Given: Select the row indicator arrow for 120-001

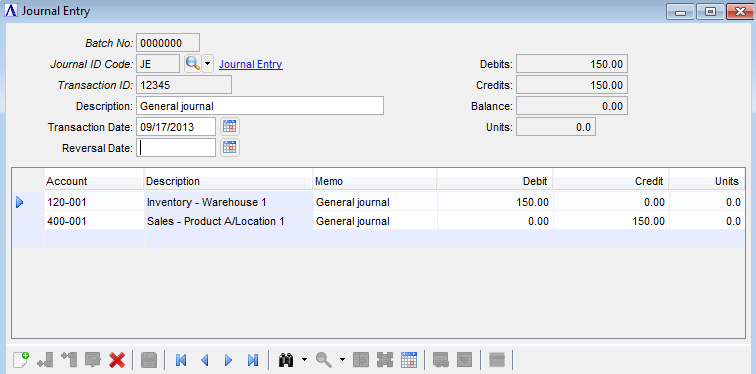Looking at the screenshot, I should click(x=20, y=202).
